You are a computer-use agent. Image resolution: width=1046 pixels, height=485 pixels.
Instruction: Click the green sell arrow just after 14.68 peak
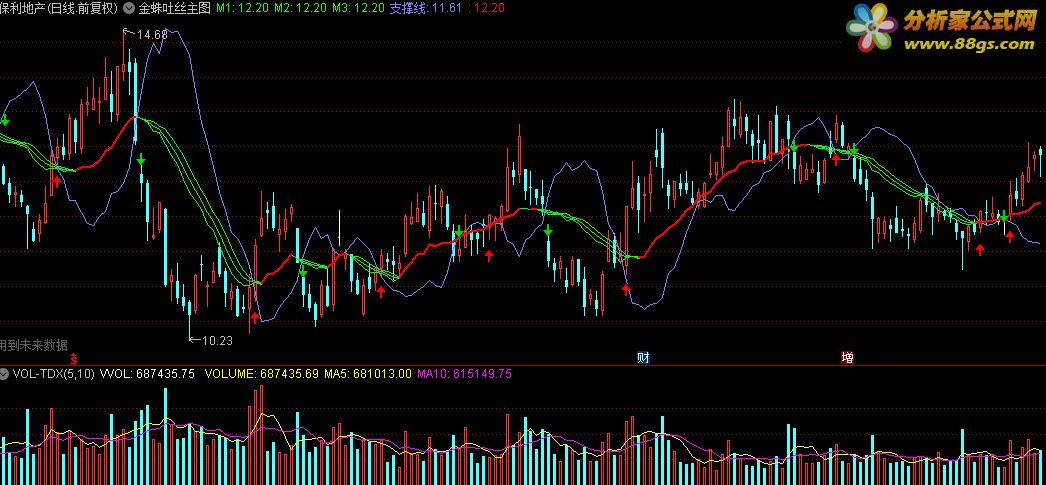(x=141, y=160)
